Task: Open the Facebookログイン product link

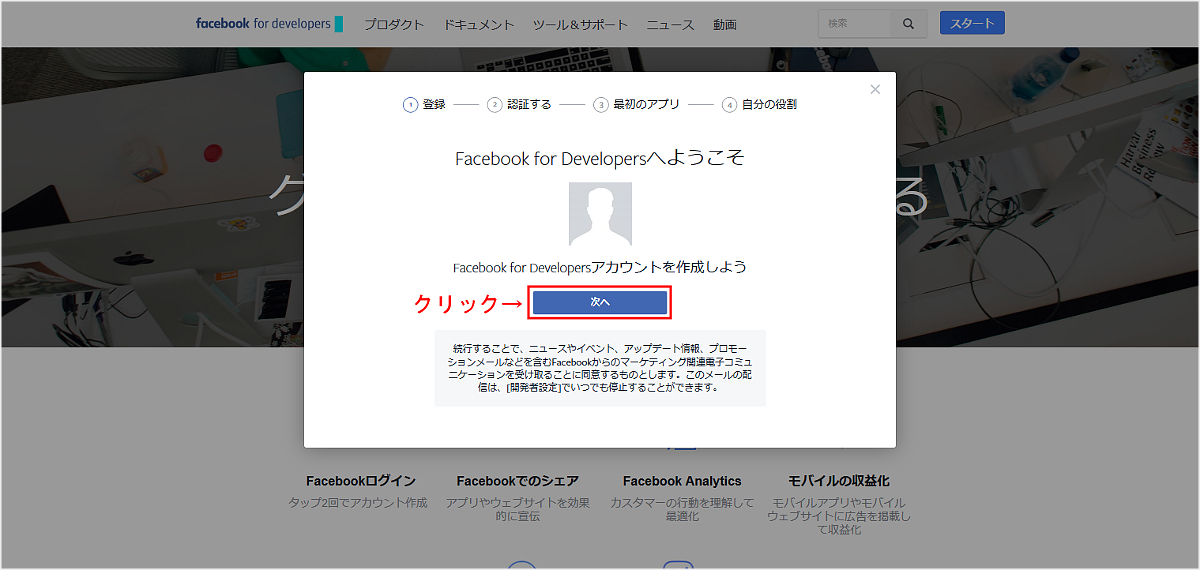Action: (360, 481)
